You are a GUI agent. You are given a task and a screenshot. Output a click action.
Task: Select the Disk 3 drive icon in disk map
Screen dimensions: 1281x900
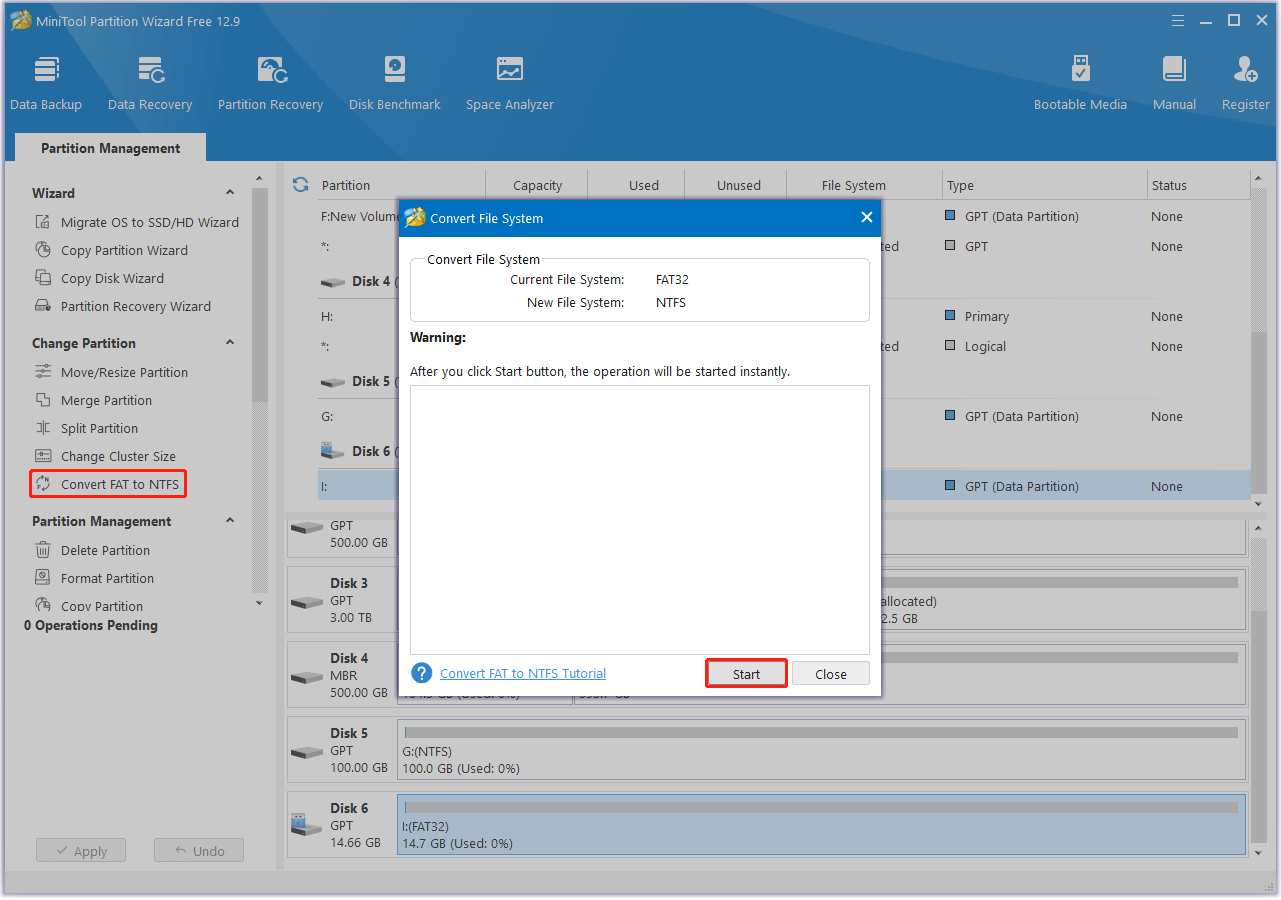pos(306,601)
